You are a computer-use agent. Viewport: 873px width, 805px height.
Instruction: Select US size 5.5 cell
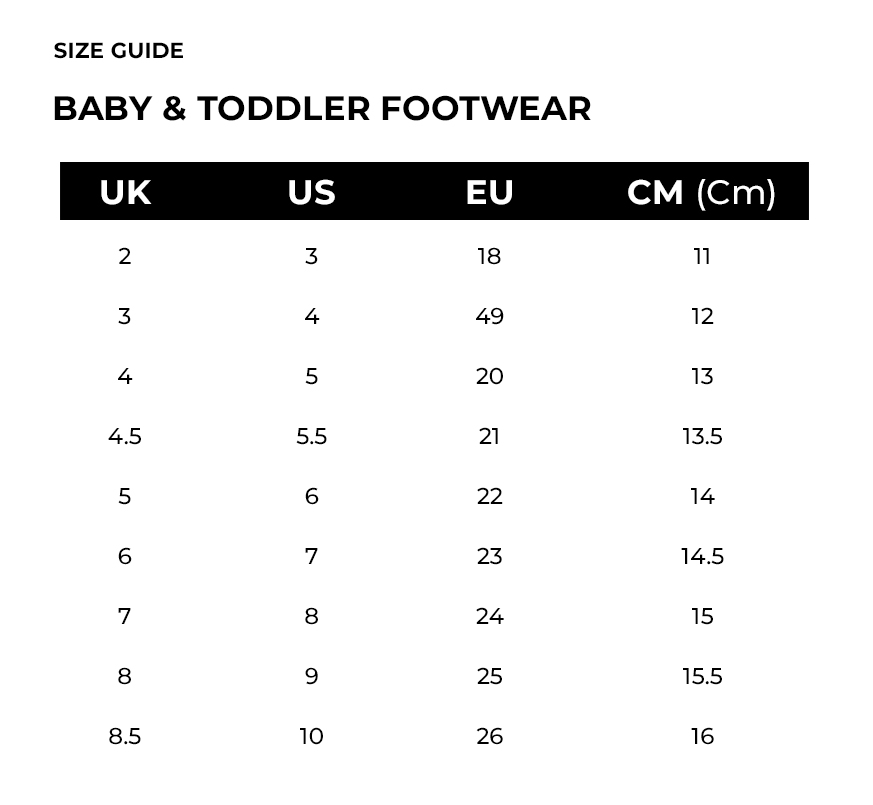coord(311,436)
